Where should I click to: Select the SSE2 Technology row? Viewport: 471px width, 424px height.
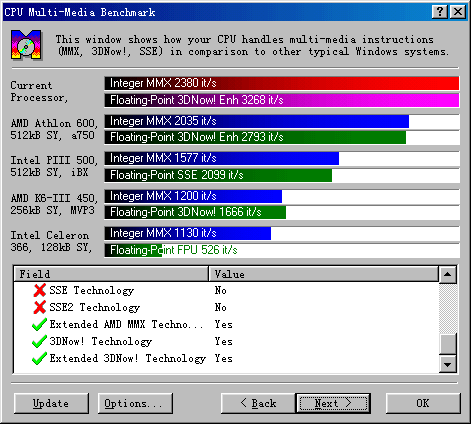(x=226, y=307)
